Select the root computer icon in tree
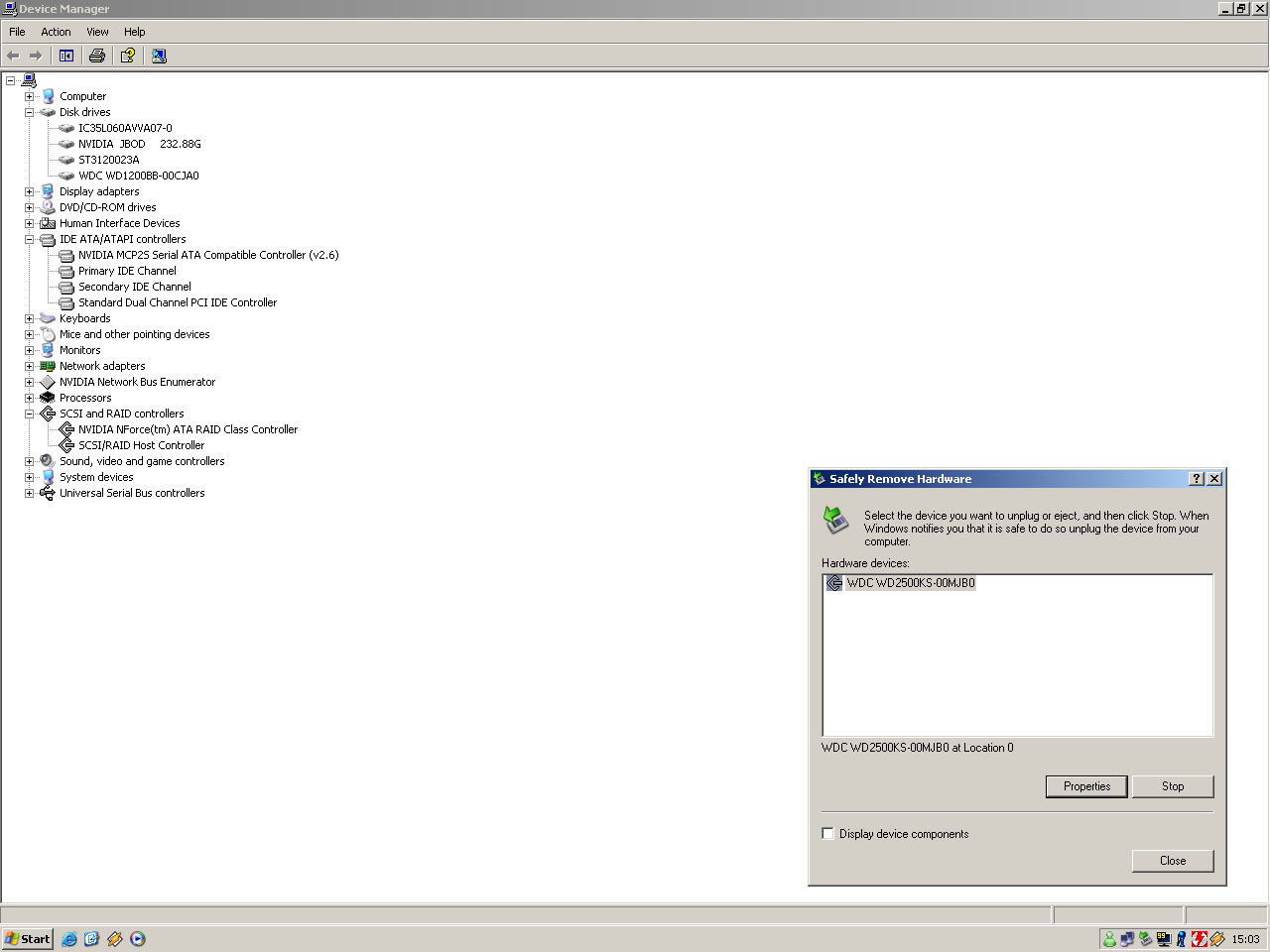Viewport: 1270px width, 952px height. coord(29,80)
